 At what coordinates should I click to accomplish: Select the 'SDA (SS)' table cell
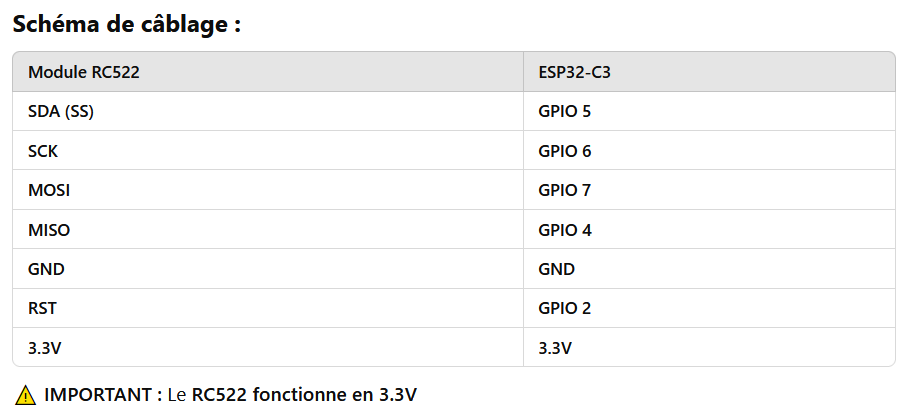point(268,112)
